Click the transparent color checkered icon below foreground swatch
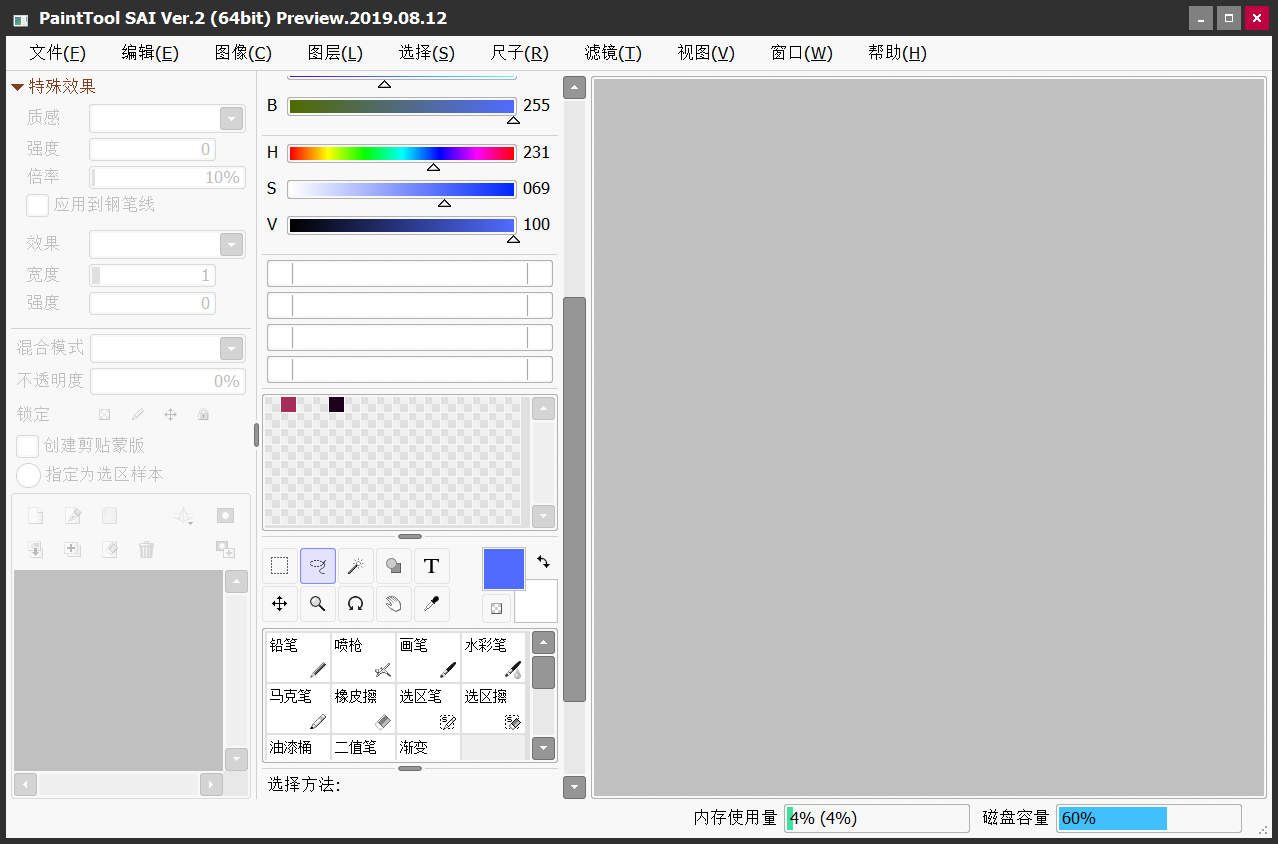The width and height of the screenshot is (1278, 844). tap(496, 608)
